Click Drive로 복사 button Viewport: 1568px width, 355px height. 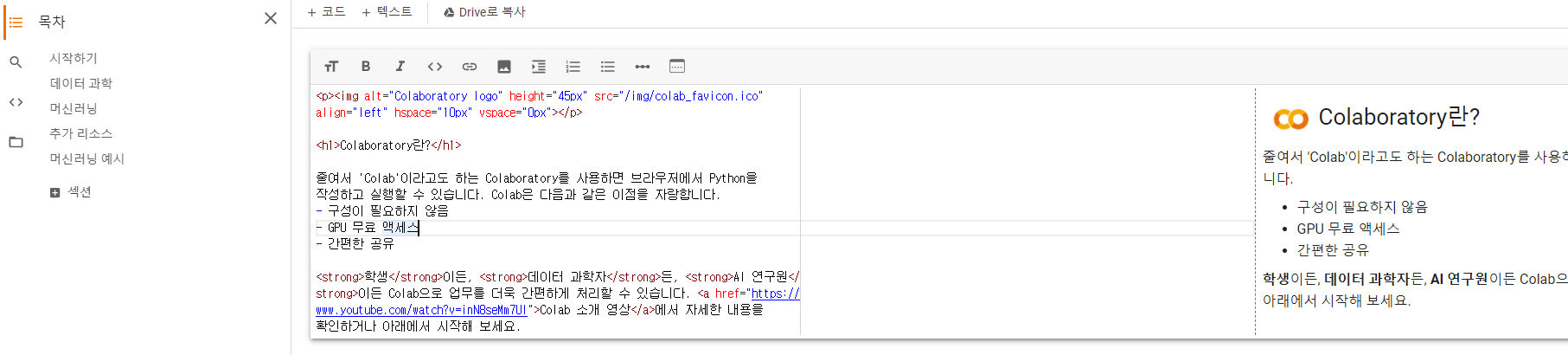tap(484, 12)
